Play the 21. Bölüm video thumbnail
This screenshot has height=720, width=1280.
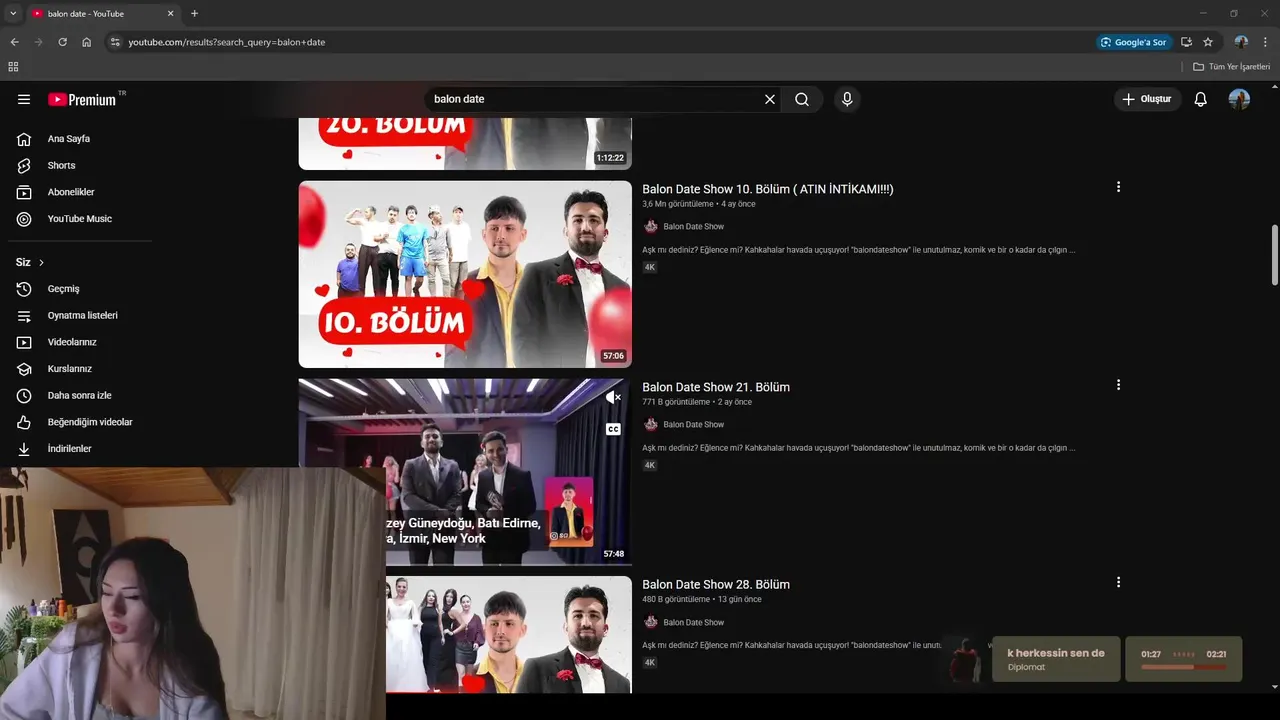[465, 471]
